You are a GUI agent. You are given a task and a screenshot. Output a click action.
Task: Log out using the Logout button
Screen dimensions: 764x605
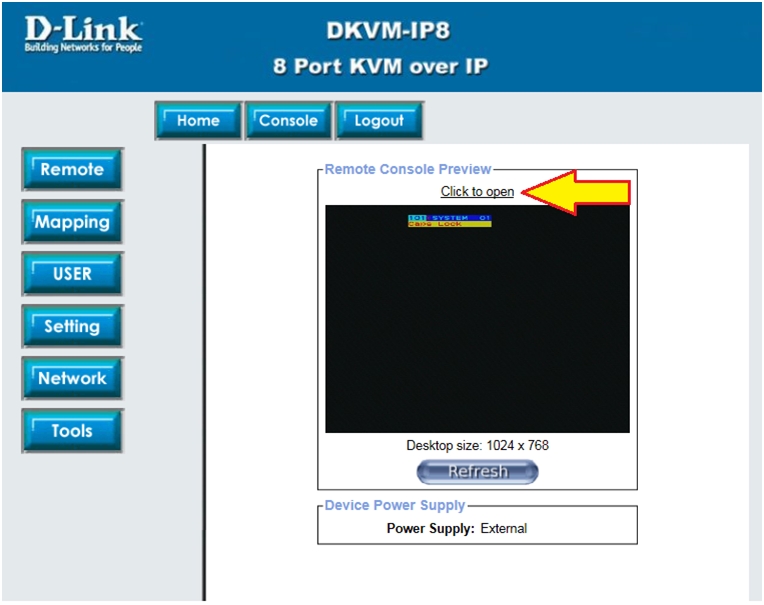379,121
